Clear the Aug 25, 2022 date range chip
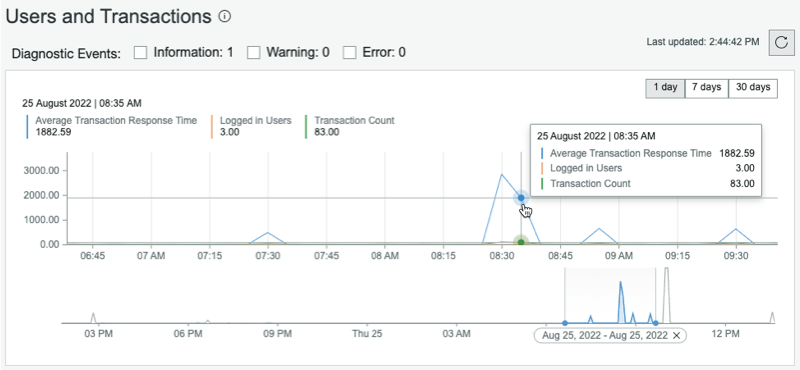800x370 pixels. click(x=677, y=335)
